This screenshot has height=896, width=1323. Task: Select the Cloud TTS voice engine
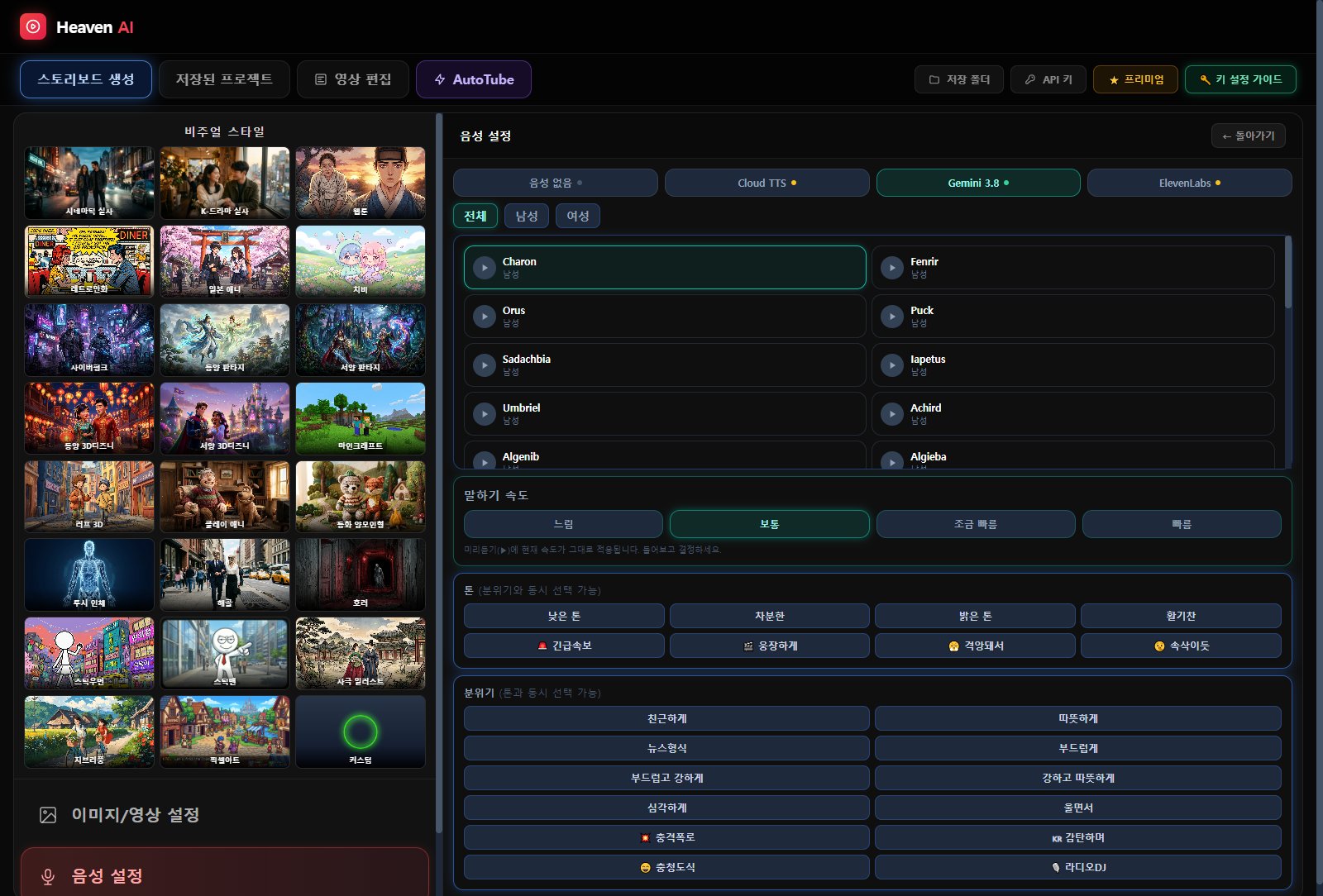click(x=767, y=183)
